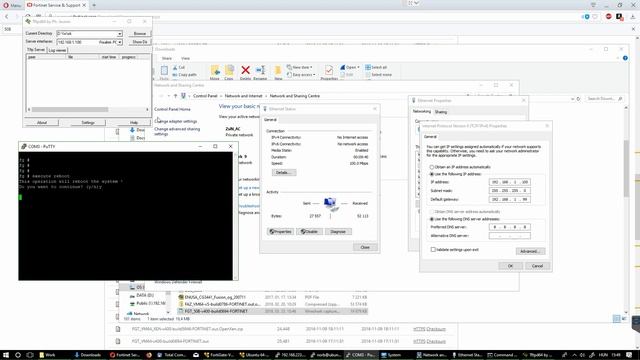Select FGT_50B FORTINET file in Explorer list
Screen dimensions: 640x360
[273, 311]
